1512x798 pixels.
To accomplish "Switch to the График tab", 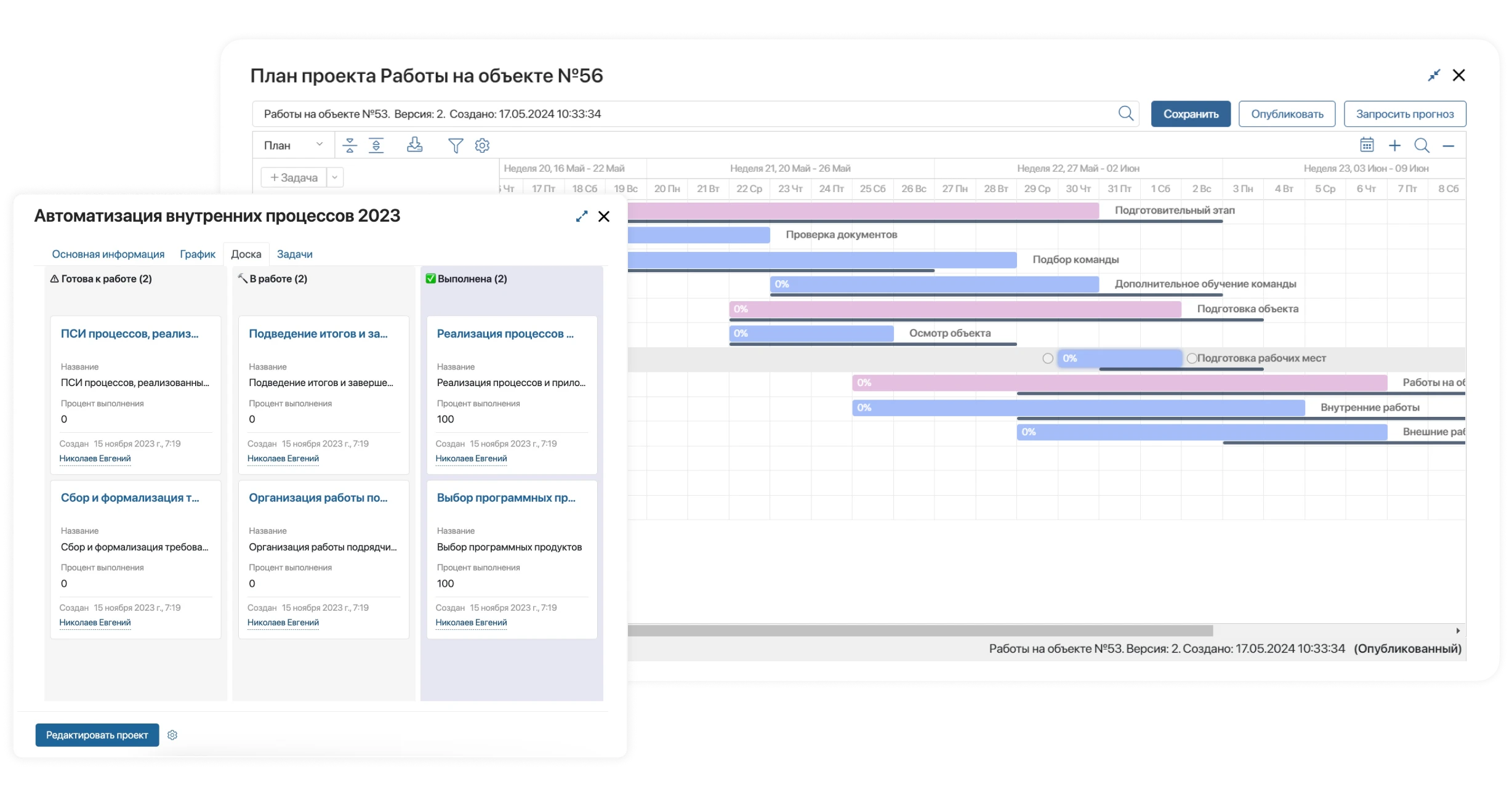I will [198, 254].
